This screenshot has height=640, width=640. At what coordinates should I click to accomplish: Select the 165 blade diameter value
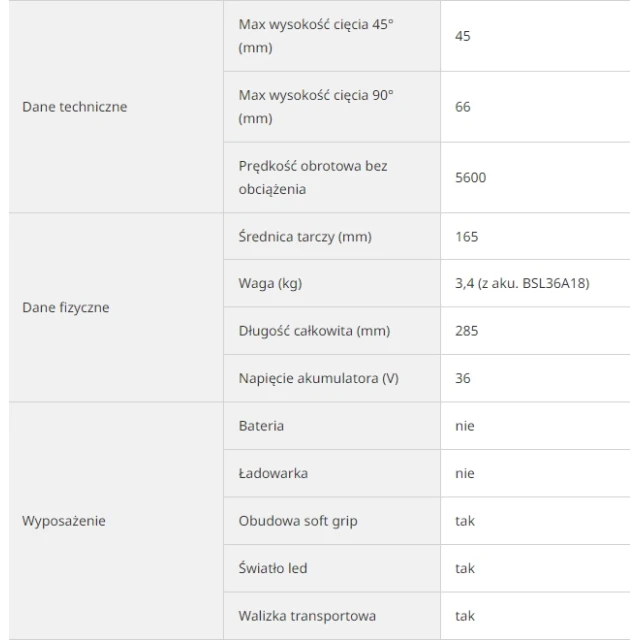(x=467, y=237)
